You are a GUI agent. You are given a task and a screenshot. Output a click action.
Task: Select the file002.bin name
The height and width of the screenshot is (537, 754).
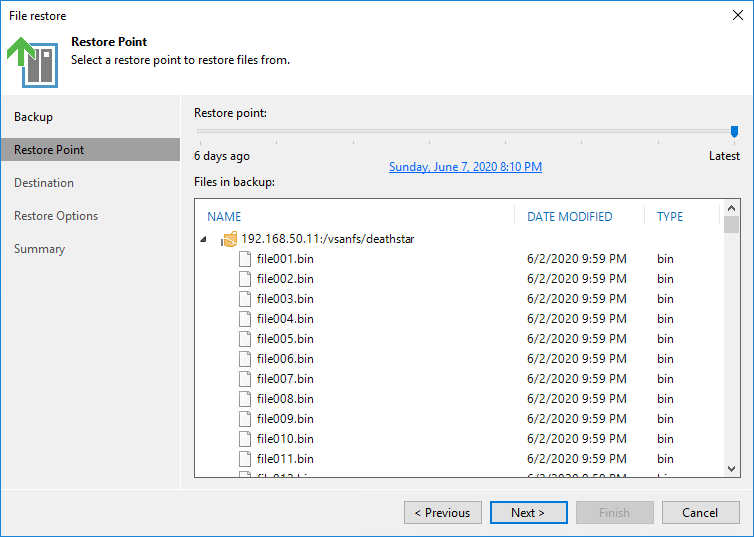point(285,279)
